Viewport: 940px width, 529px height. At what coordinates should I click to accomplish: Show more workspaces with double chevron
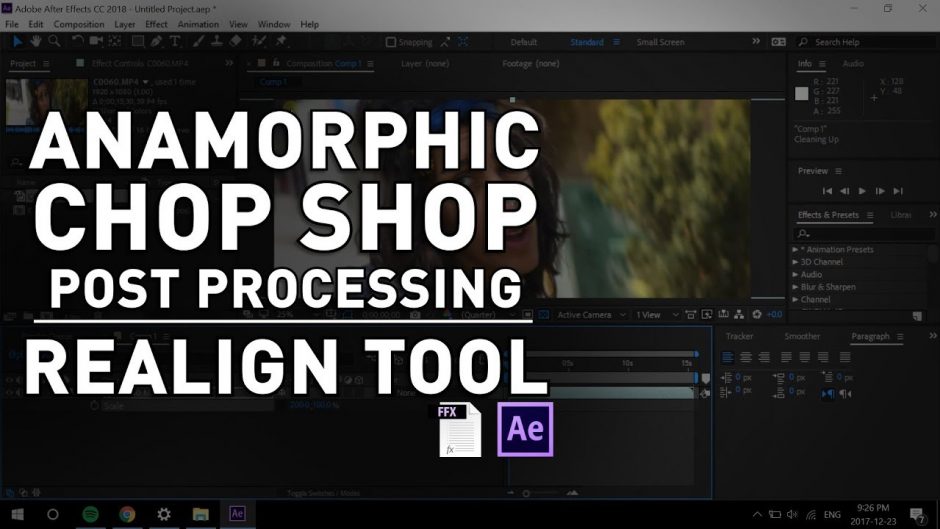756,41
